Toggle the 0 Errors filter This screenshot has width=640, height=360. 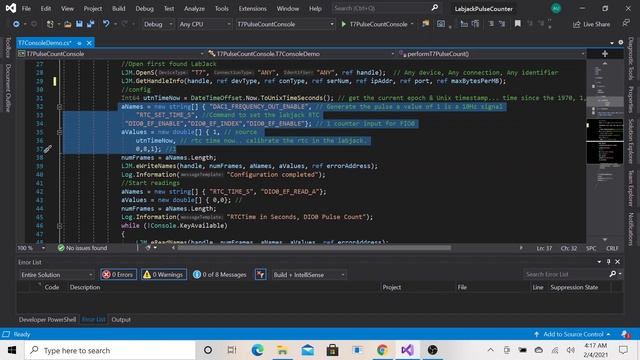[x=118, y=275]
